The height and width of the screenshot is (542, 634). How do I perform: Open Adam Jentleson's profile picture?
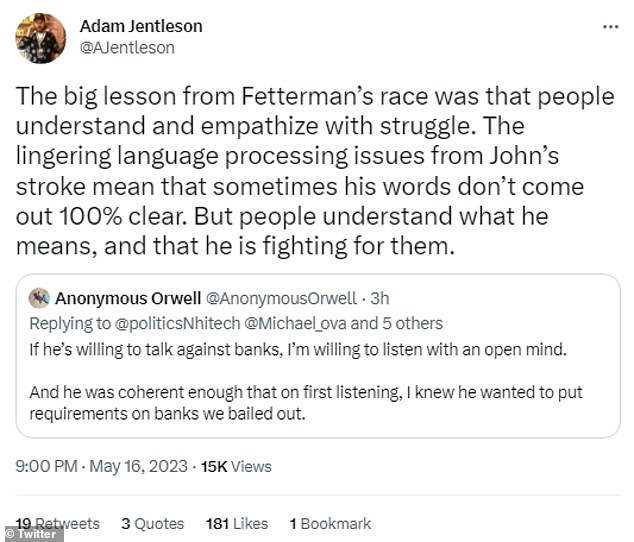point(41,38)
